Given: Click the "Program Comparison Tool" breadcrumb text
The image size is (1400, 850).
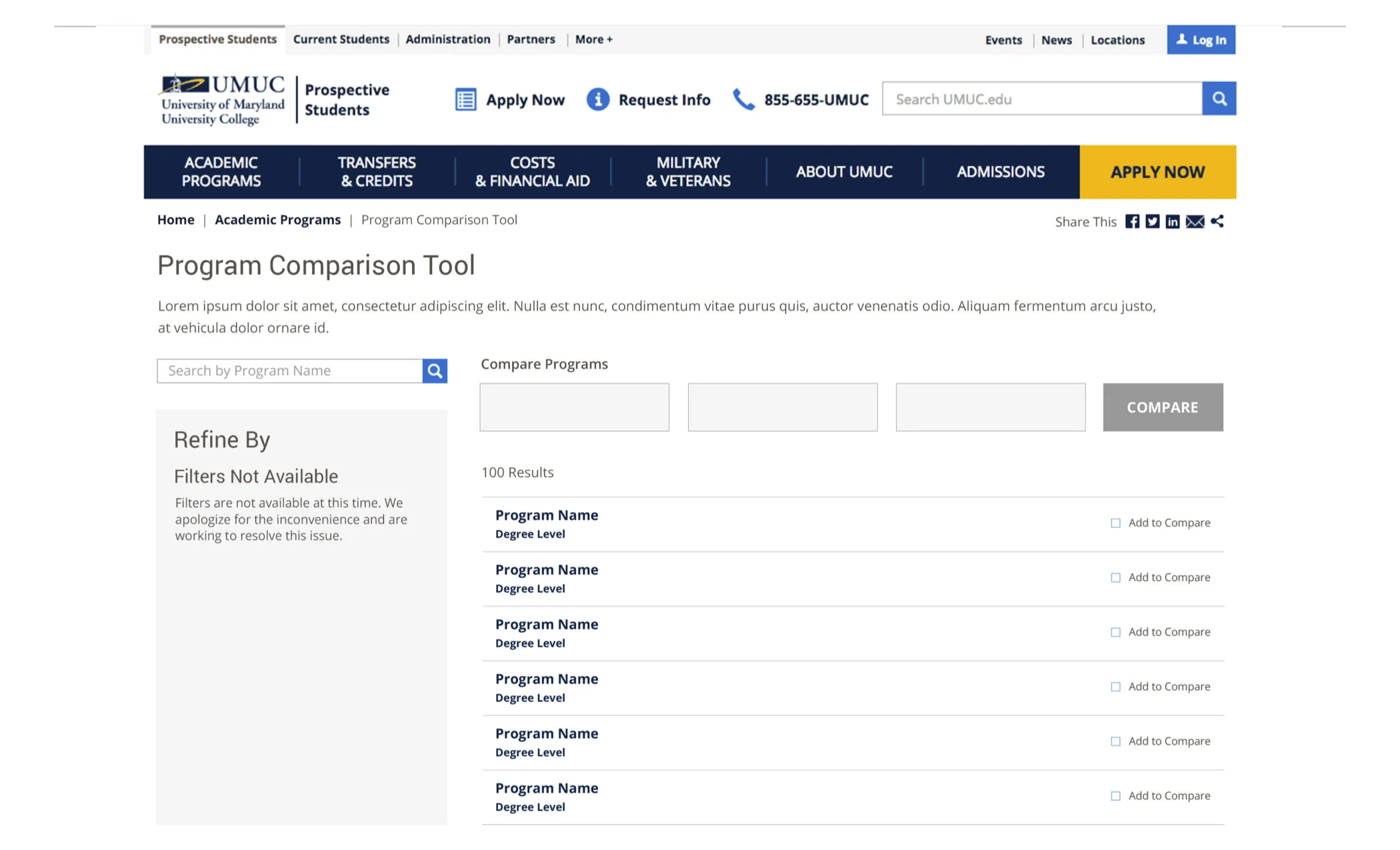Looking at the screenshot, I should coord(439,220).
